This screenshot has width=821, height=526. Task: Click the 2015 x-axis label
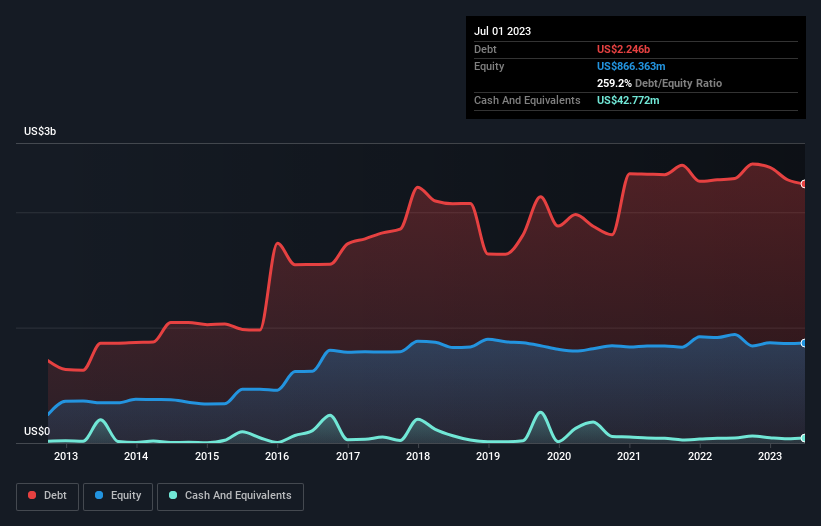pos(207,456)
